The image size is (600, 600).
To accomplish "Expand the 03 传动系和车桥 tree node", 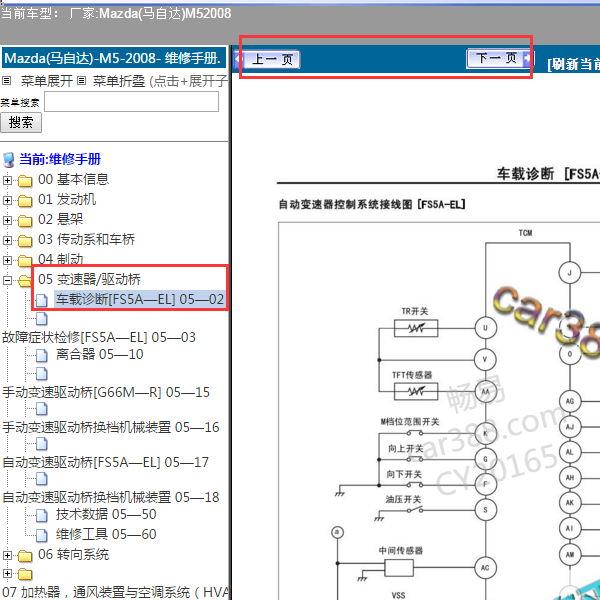I will click(7, 240).
